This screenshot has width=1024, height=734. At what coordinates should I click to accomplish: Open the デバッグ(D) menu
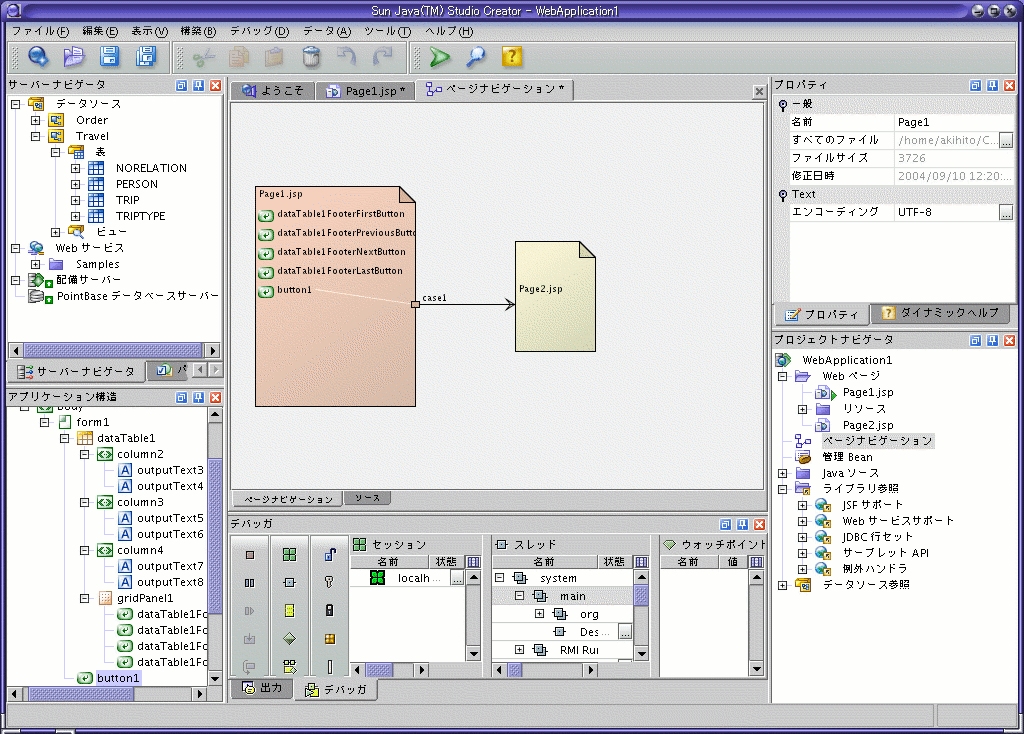[259, 31]
